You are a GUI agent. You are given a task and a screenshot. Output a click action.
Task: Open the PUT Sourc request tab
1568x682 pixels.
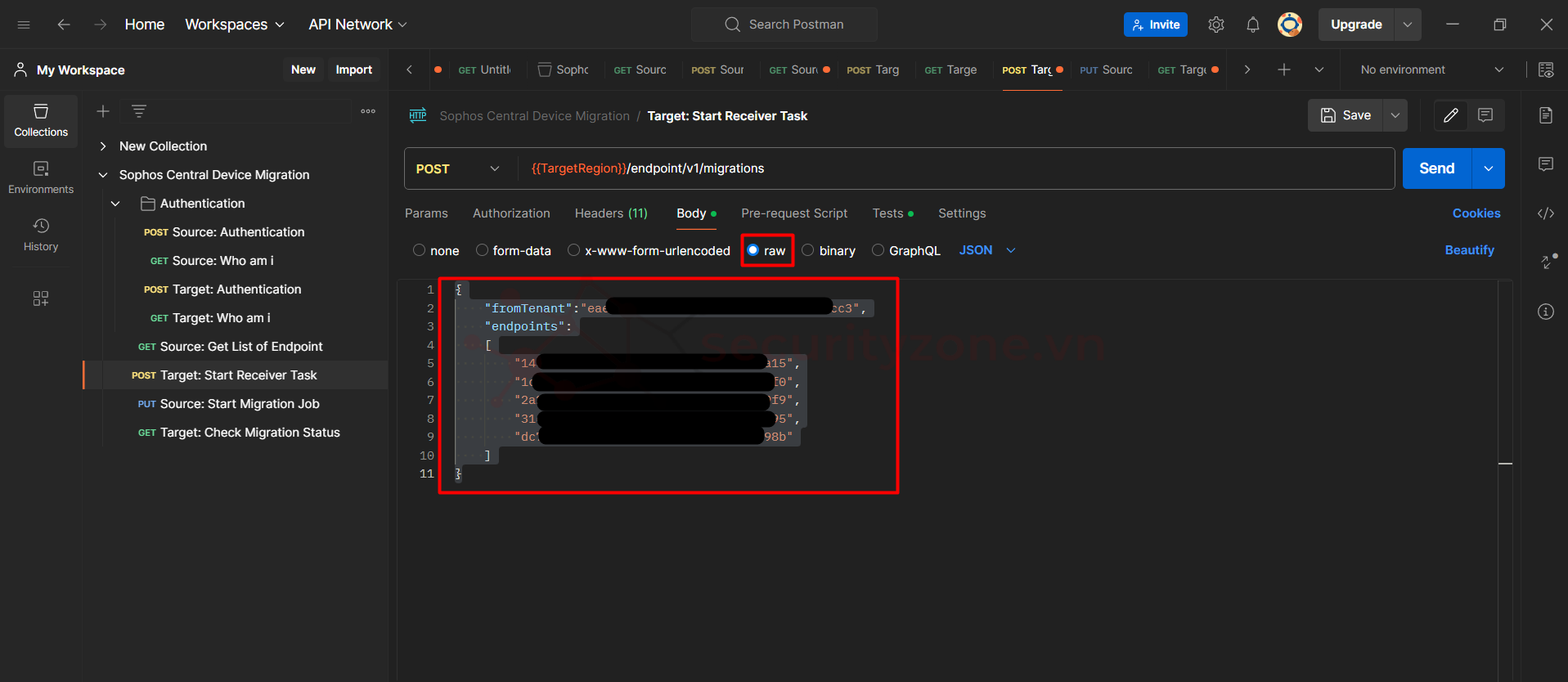click(x=1106, y=70)
